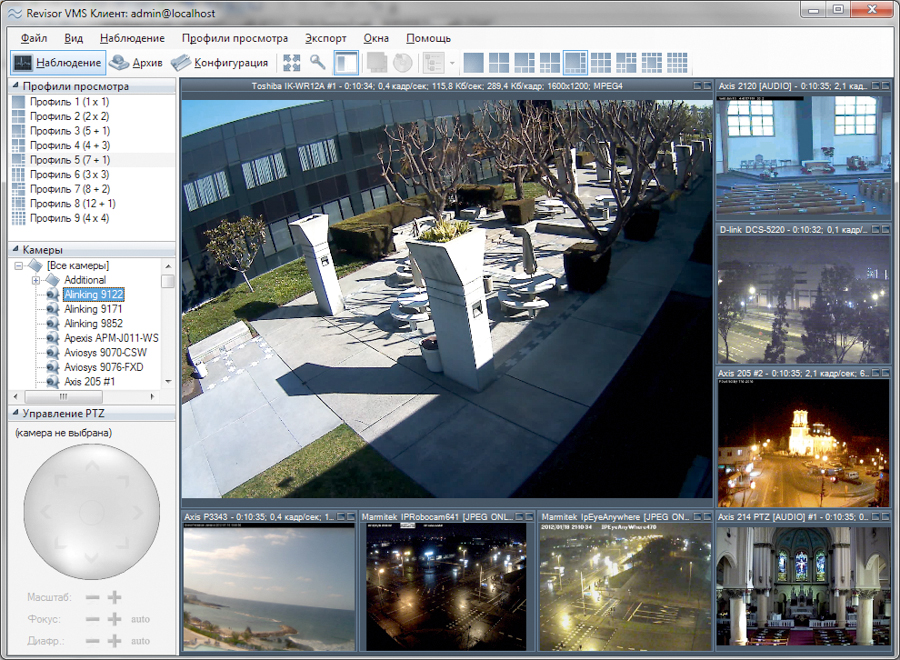Select 4x4 grid layout icon

[x=677, y=63]
